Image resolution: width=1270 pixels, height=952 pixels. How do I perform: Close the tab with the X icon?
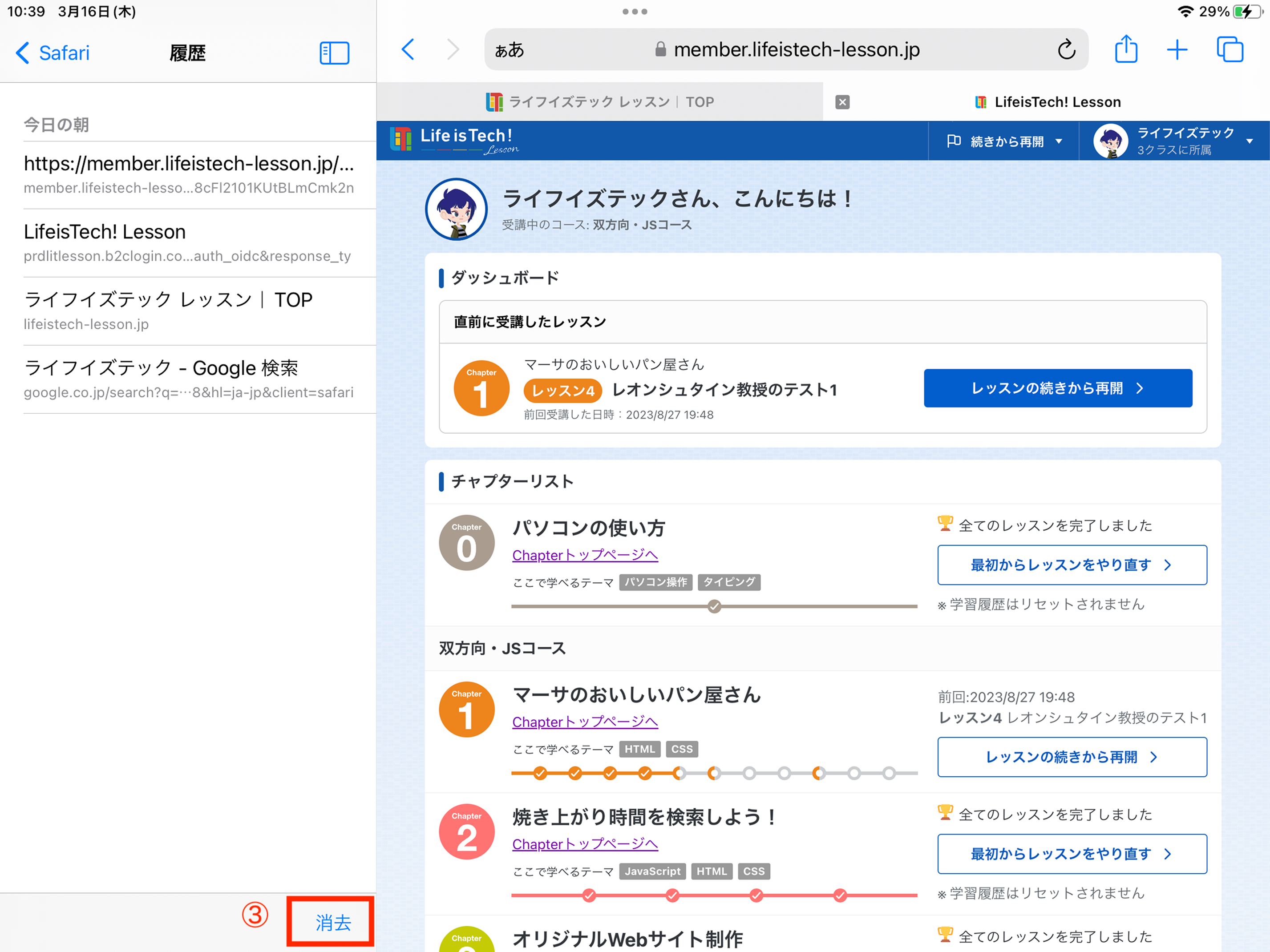tap(842, 102)
